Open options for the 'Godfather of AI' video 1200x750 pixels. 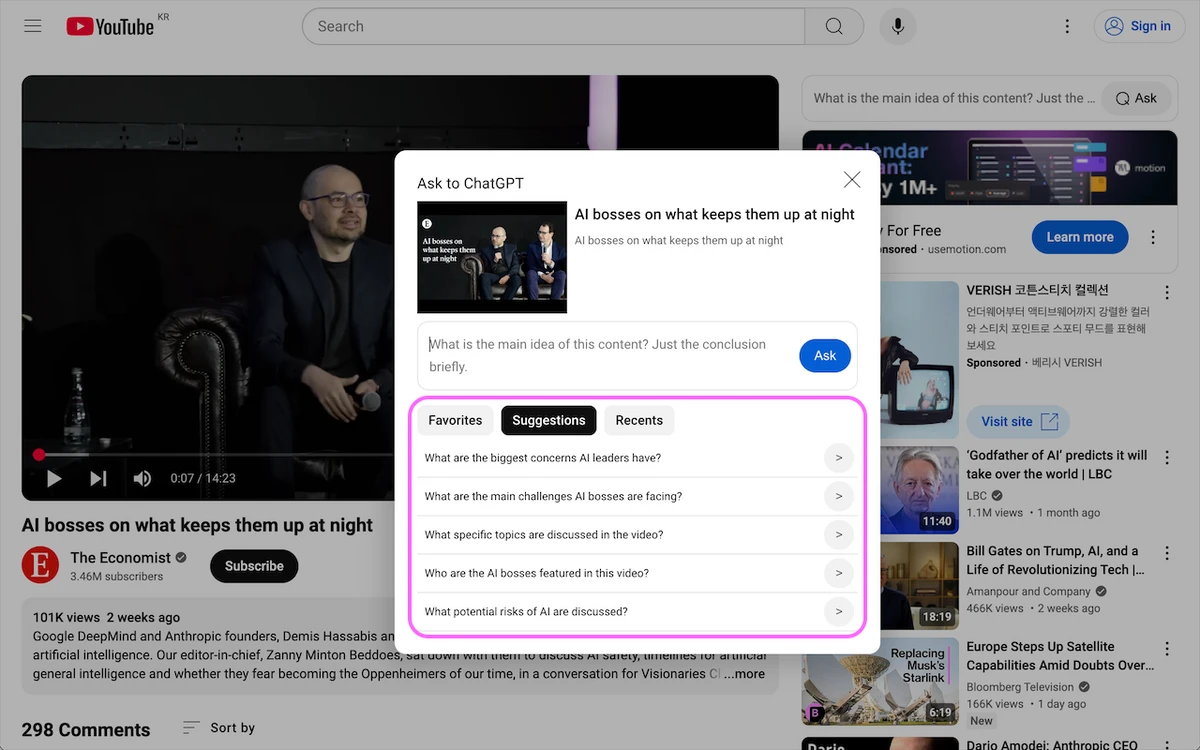pyautogui.click(x=1167, y=458)
